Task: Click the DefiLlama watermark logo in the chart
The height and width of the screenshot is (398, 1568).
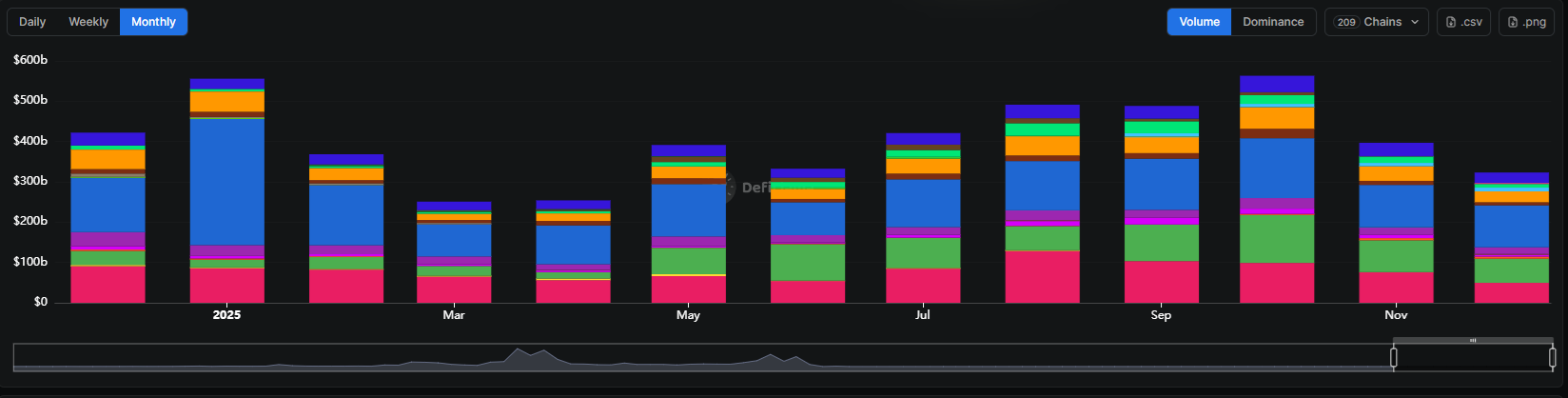Action: tap(729, 187)
